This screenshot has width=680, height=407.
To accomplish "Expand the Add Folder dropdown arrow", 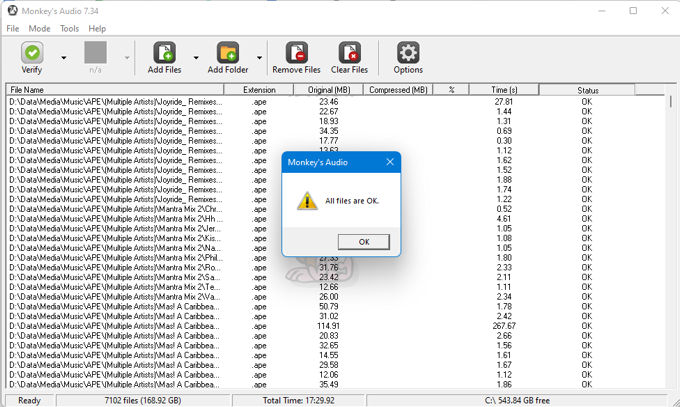I will [x=260, y=58].
